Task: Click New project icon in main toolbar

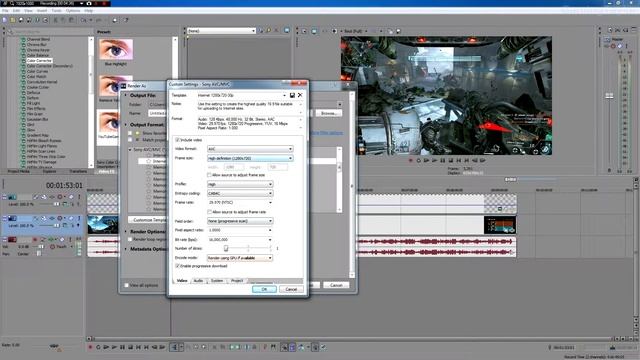Action: 5,20
